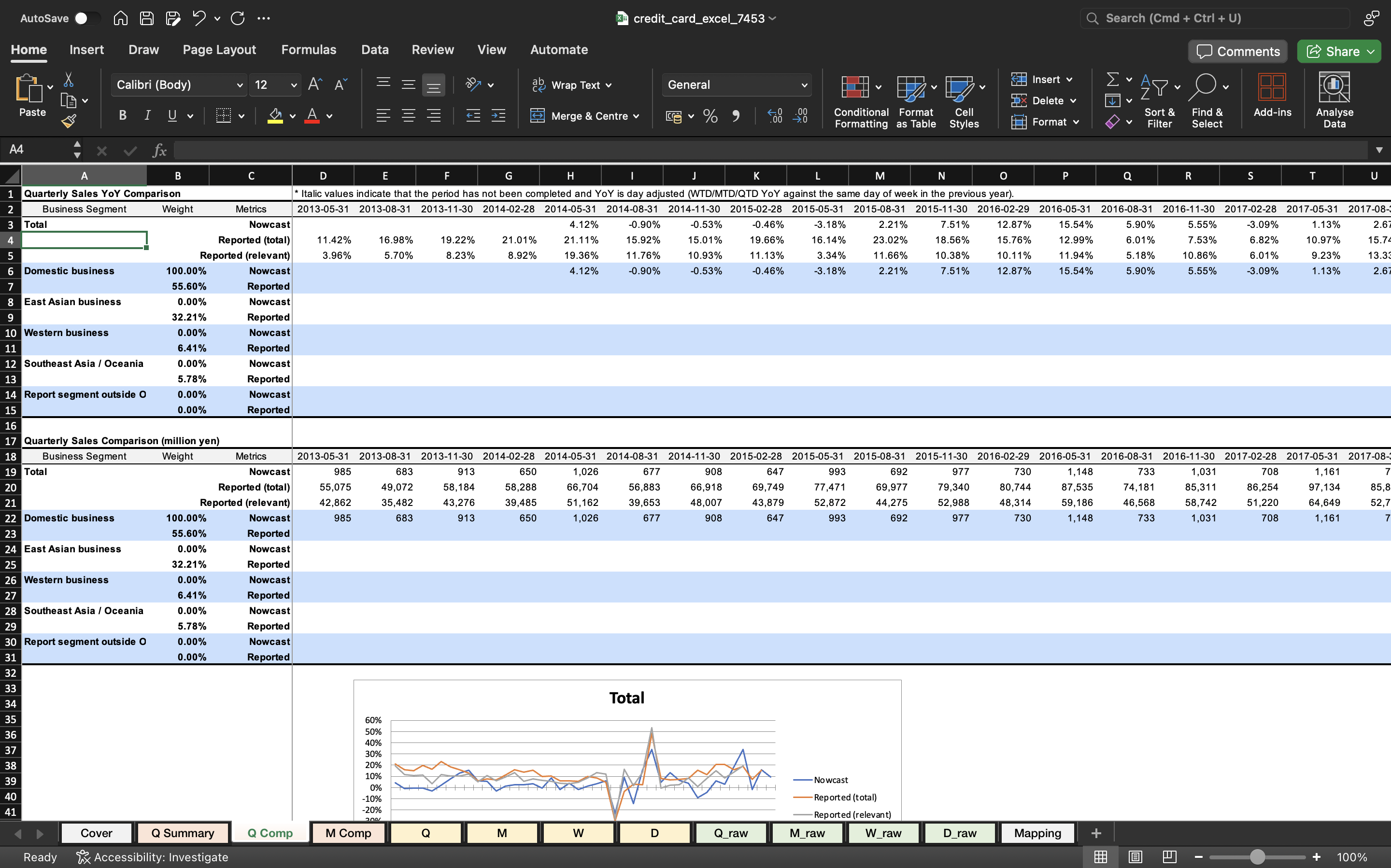
Task: Open the Formulas ribbon tab
Action: 309,50
